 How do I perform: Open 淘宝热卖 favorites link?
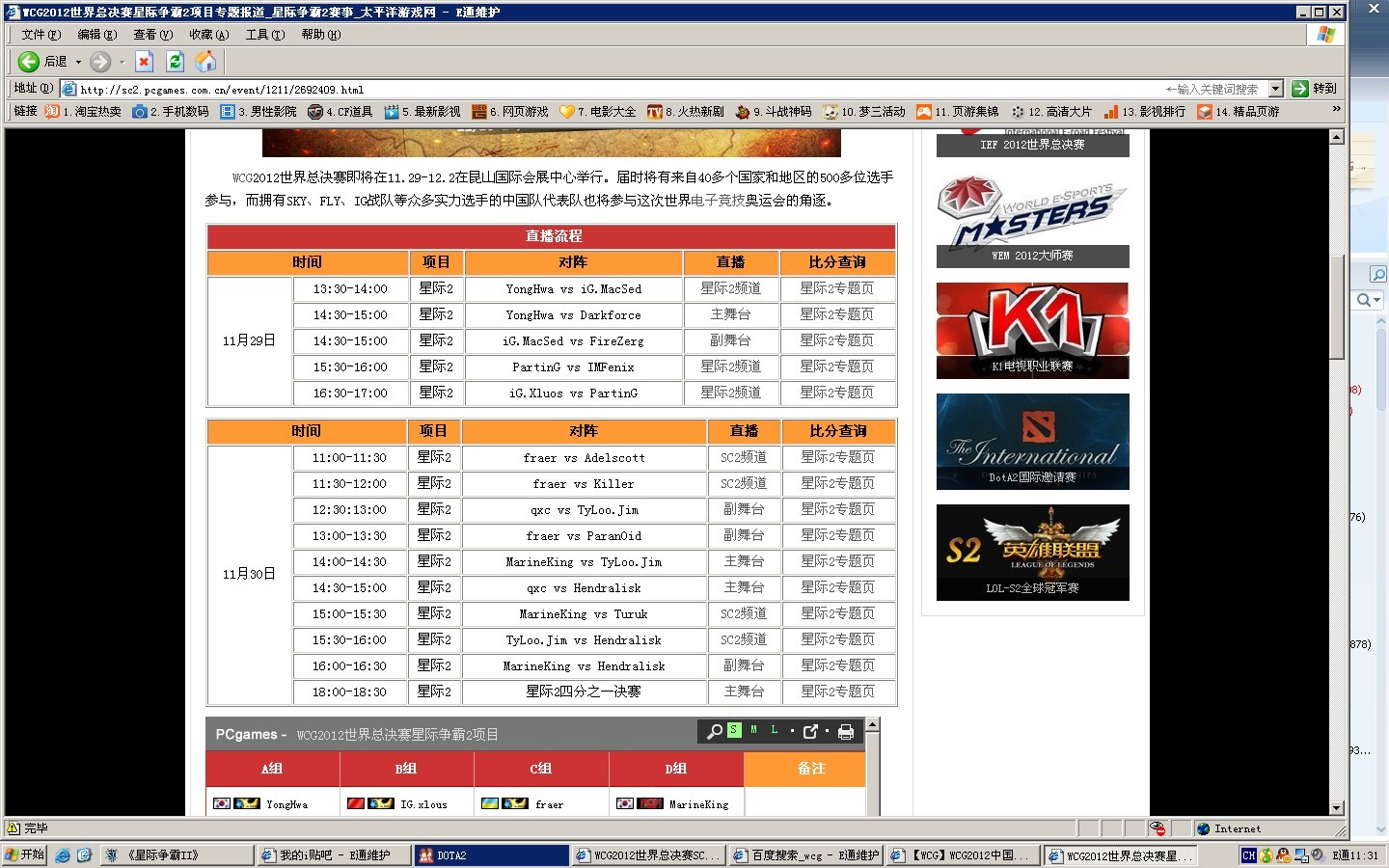(x=83, y=112)
